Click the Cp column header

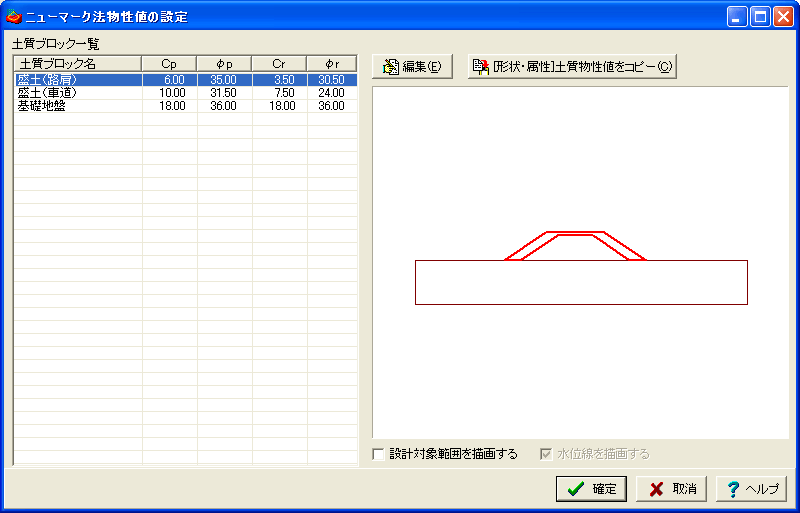tap(169, 64)
